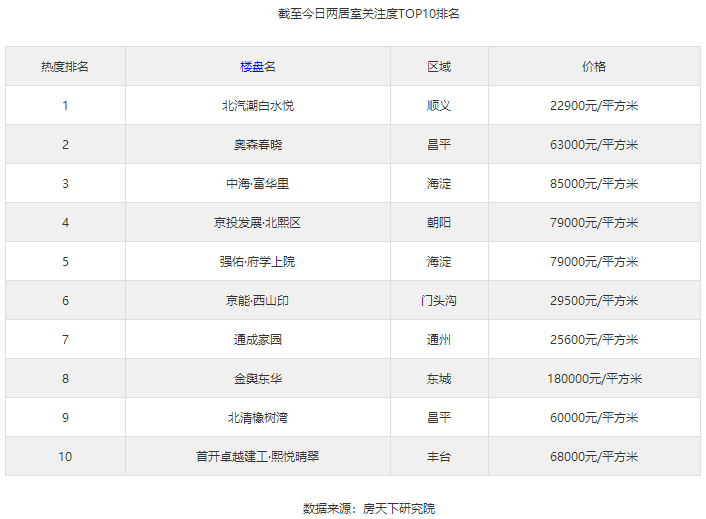Screen dimensions: 706x519
Task: Click the 中海·富华里 property cell
Action: pyautogui.click(x=258, y=184)
